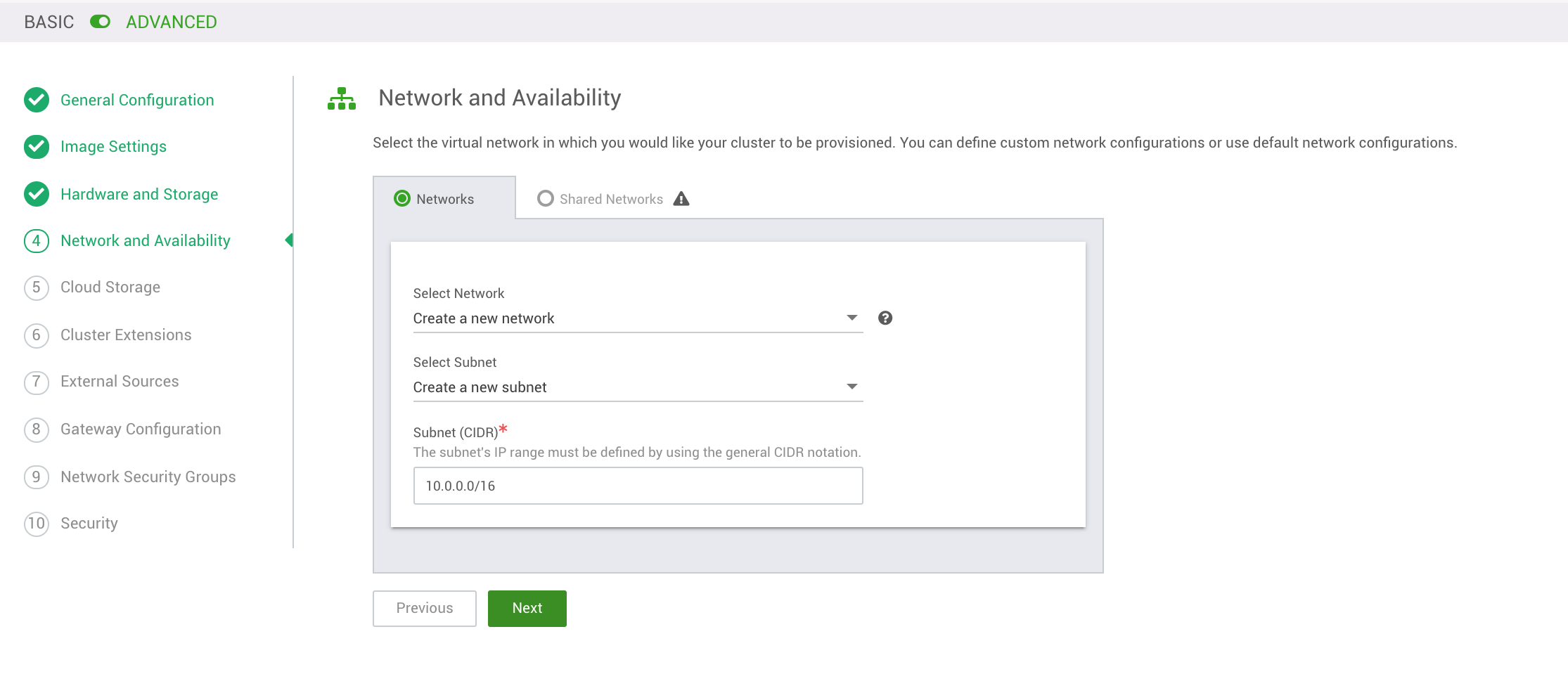Image resolution: width=1568 pixels, height=686 pixels.
Task: Open the help tooltip next to Select Network
Action: tap(885, 318)
